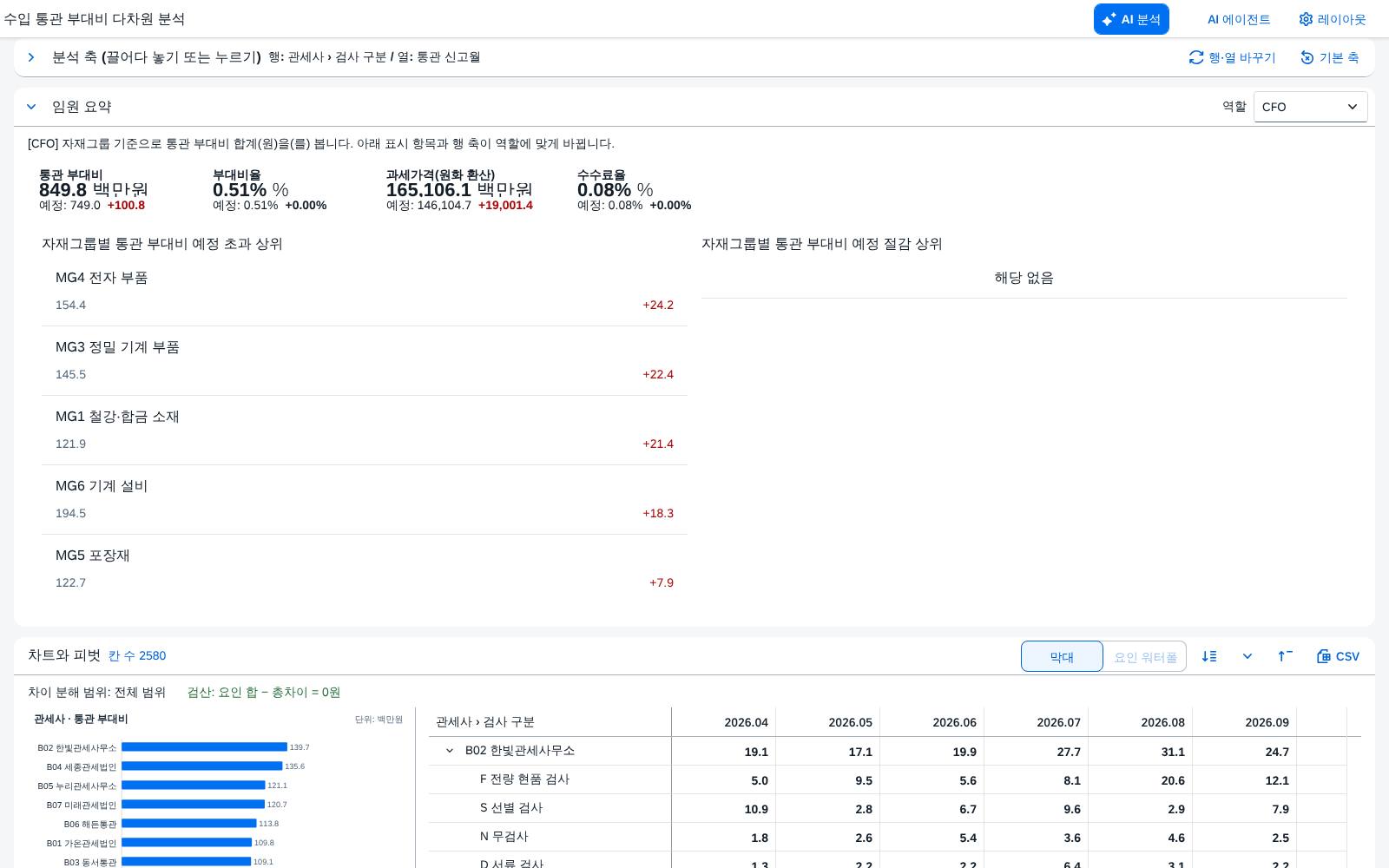This screenshot has width=1389, height=868.
Task: Click the B04 세종관세법인 bar
Action: 202,766
